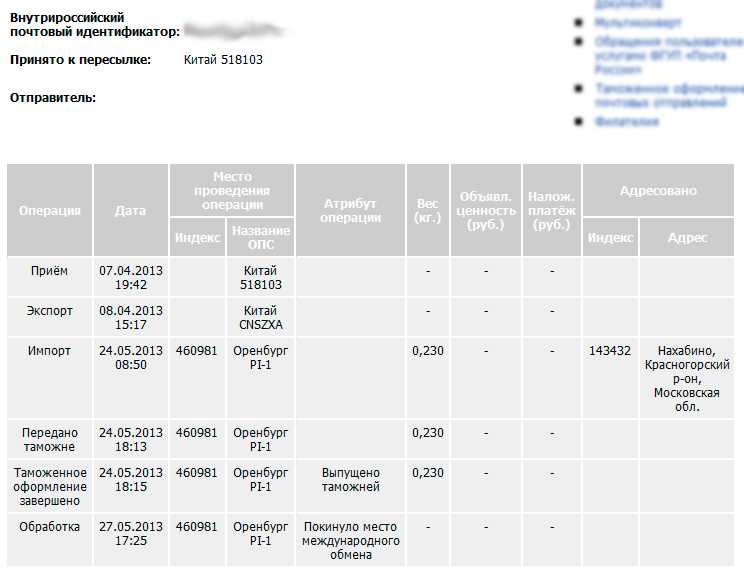
Task: Click the date '24.05.2013 18:13'
Action: click(x=130, y=440)
